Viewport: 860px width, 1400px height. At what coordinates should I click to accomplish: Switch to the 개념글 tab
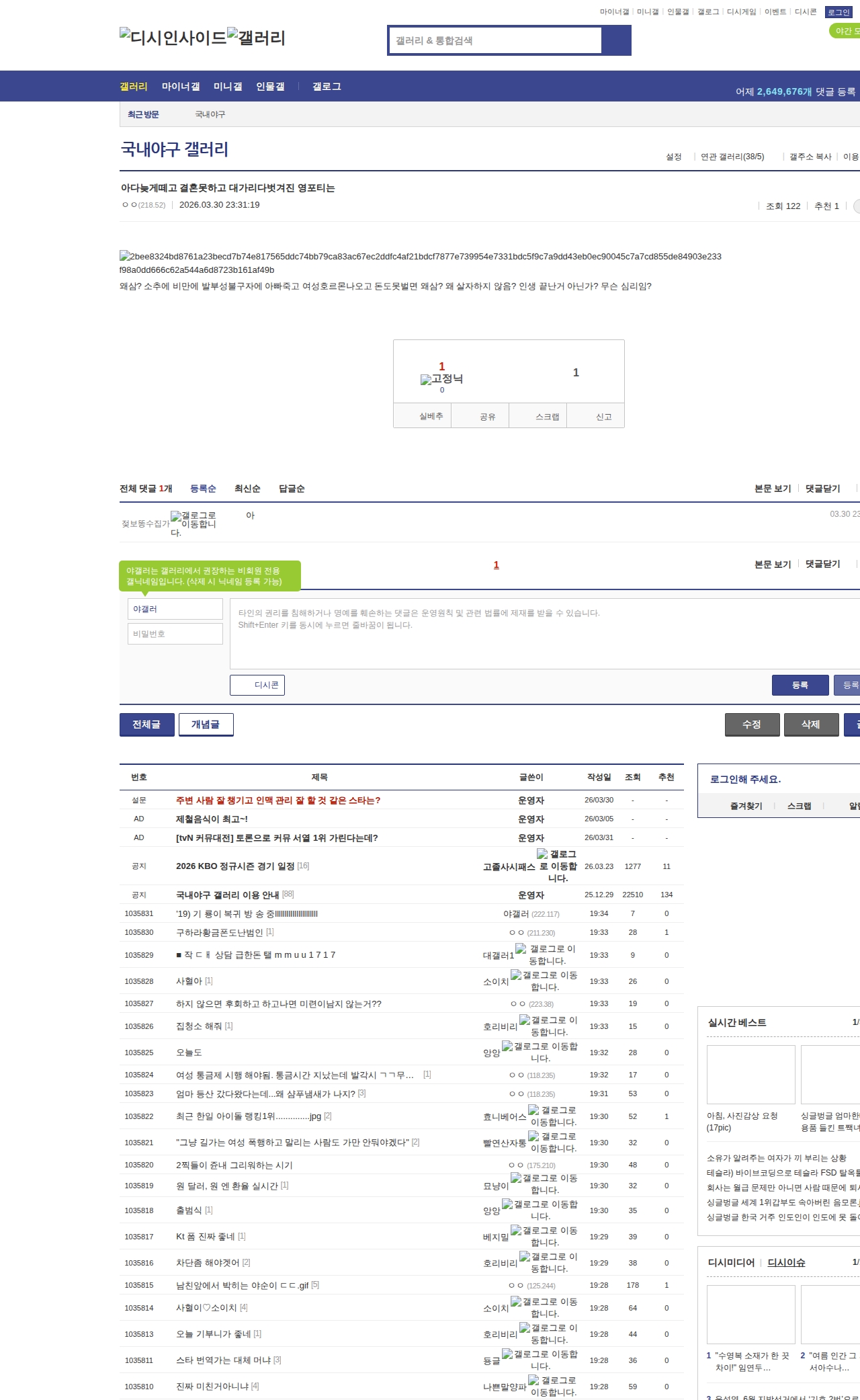point(206,725)
